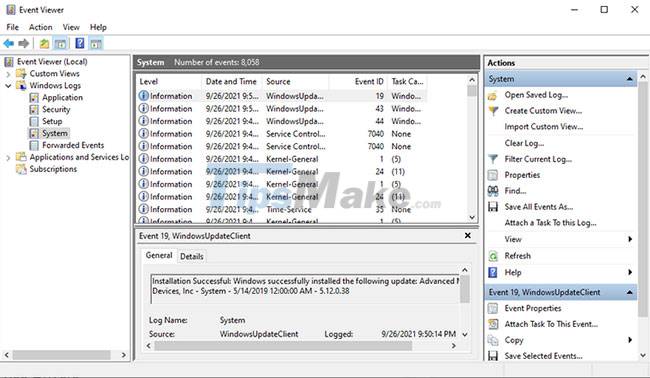Close the Event 19 preview pane
This screenshot has height=378, width=650.
pos(468,235)
